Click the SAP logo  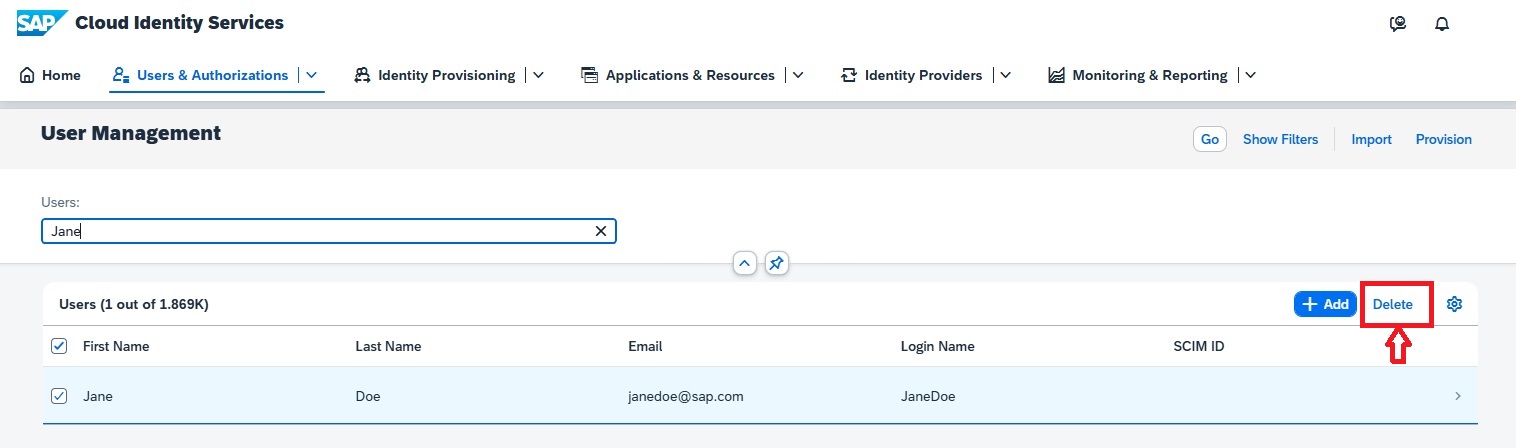pos(42,23)
